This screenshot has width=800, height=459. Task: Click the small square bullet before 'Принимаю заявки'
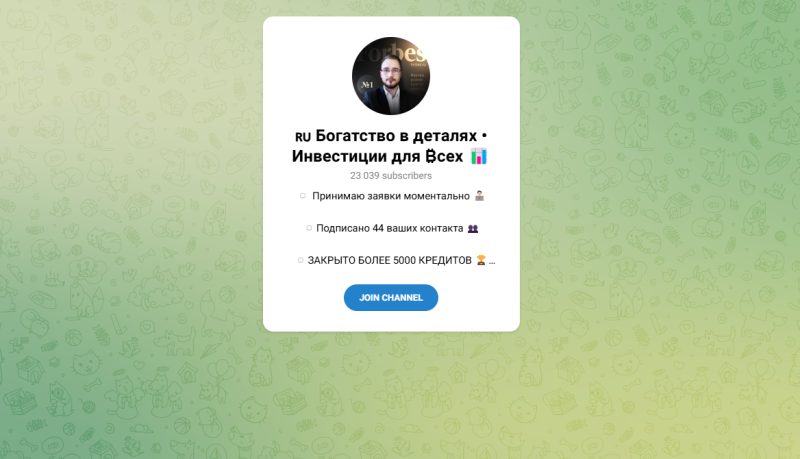[x=303, y=196]
